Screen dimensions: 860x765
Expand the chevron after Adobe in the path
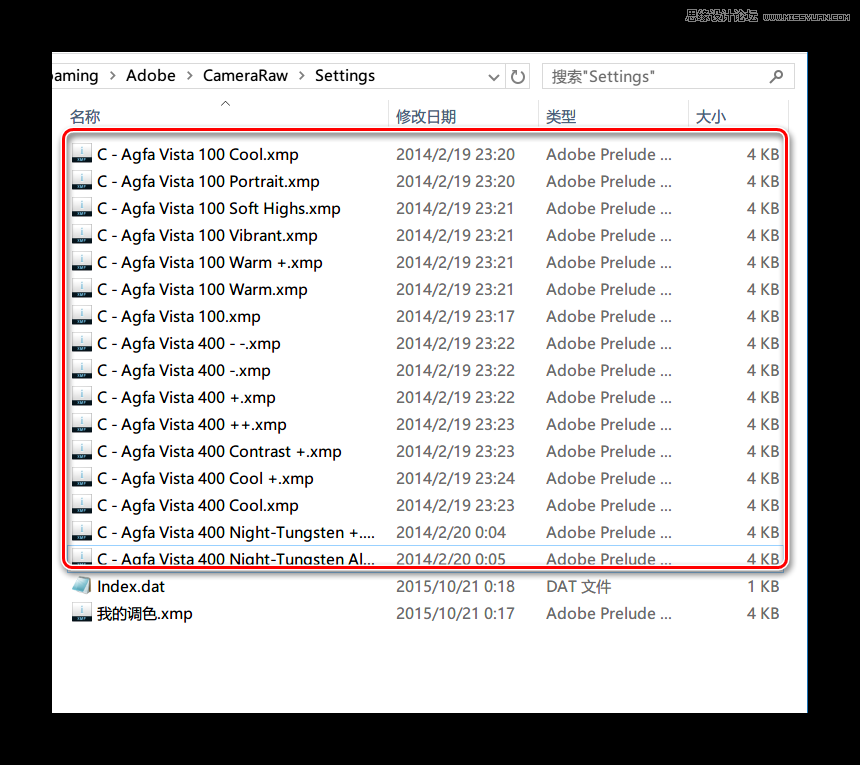[x=190, y=76]
